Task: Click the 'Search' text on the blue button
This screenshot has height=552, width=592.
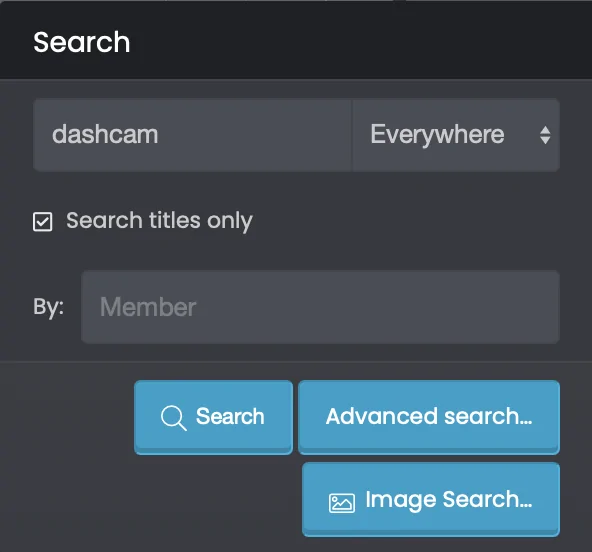Action: [230, 416]
